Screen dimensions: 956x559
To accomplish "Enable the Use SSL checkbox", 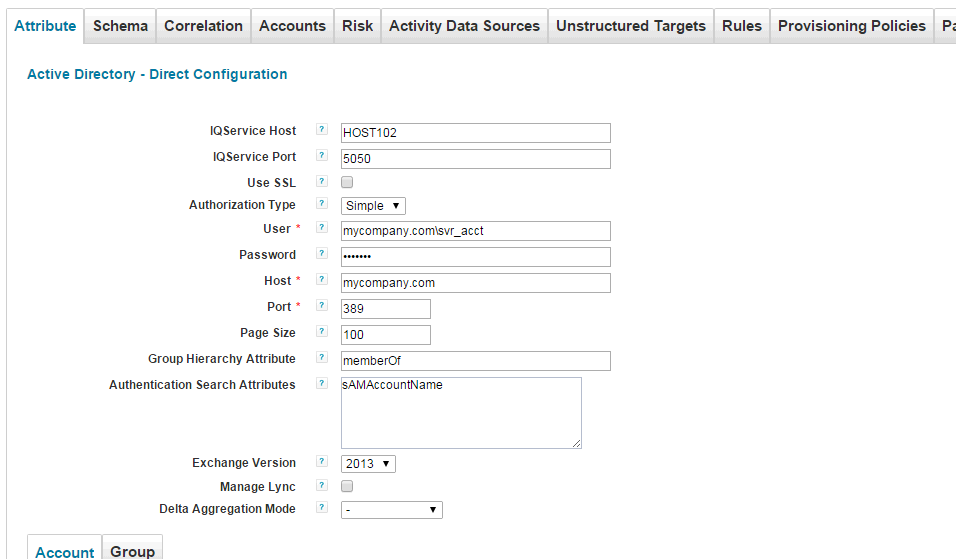I will click(347, 183).
